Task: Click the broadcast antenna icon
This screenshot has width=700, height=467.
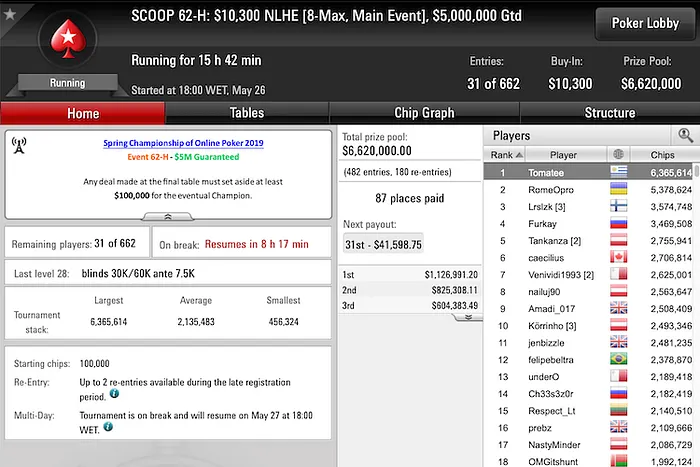Action: [19, 144]
